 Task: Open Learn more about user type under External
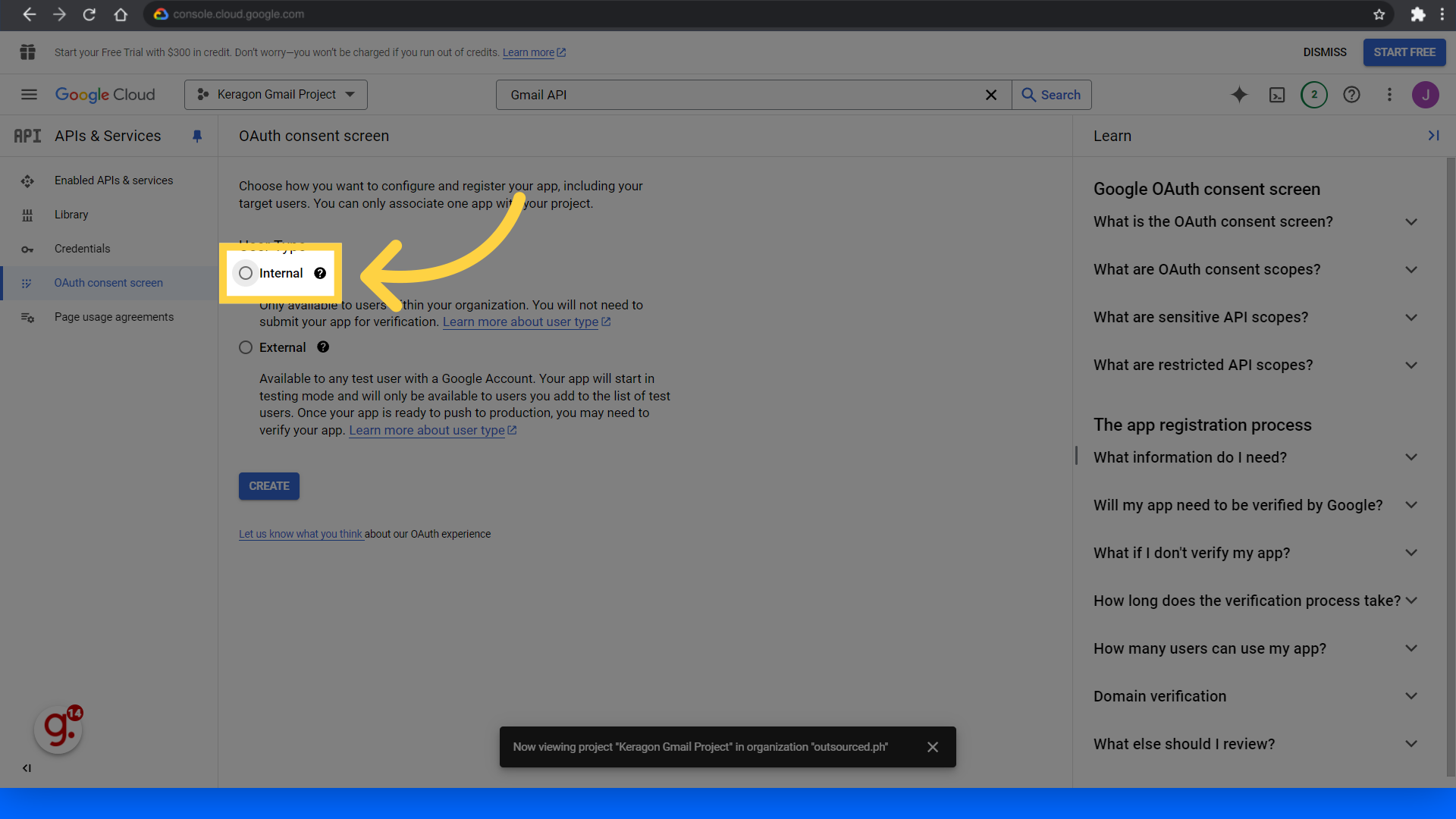click(x=432, y=430)
